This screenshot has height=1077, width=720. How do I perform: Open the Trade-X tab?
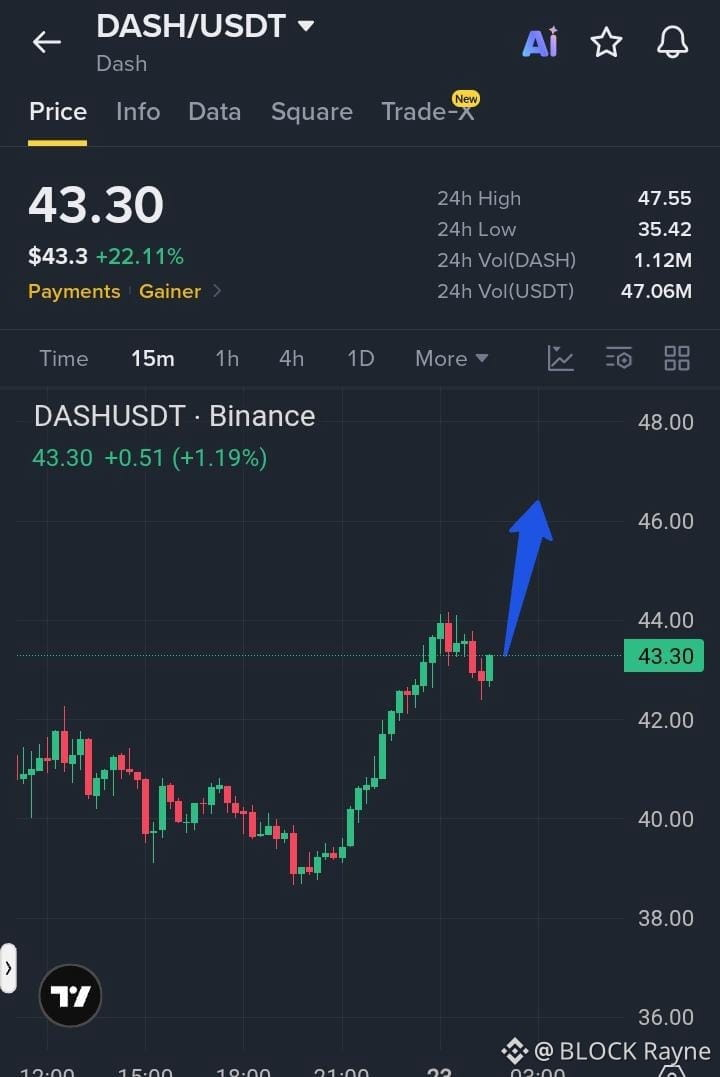pyautogui.click(x=429, y=111)
